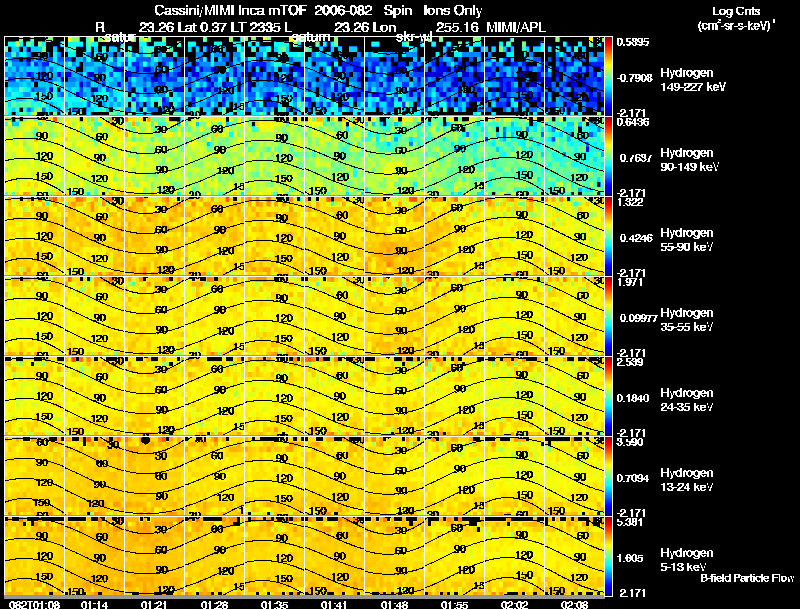Select the 'Hydrogen 5-13 keV' label
Image resolution: width=800 pixels, height=609 pixels.
pyautogui.click(x=687, y=560)
